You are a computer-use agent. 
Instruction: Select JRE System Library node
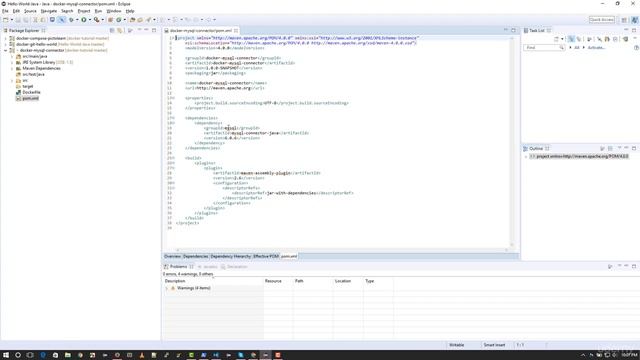click(38, 62)
